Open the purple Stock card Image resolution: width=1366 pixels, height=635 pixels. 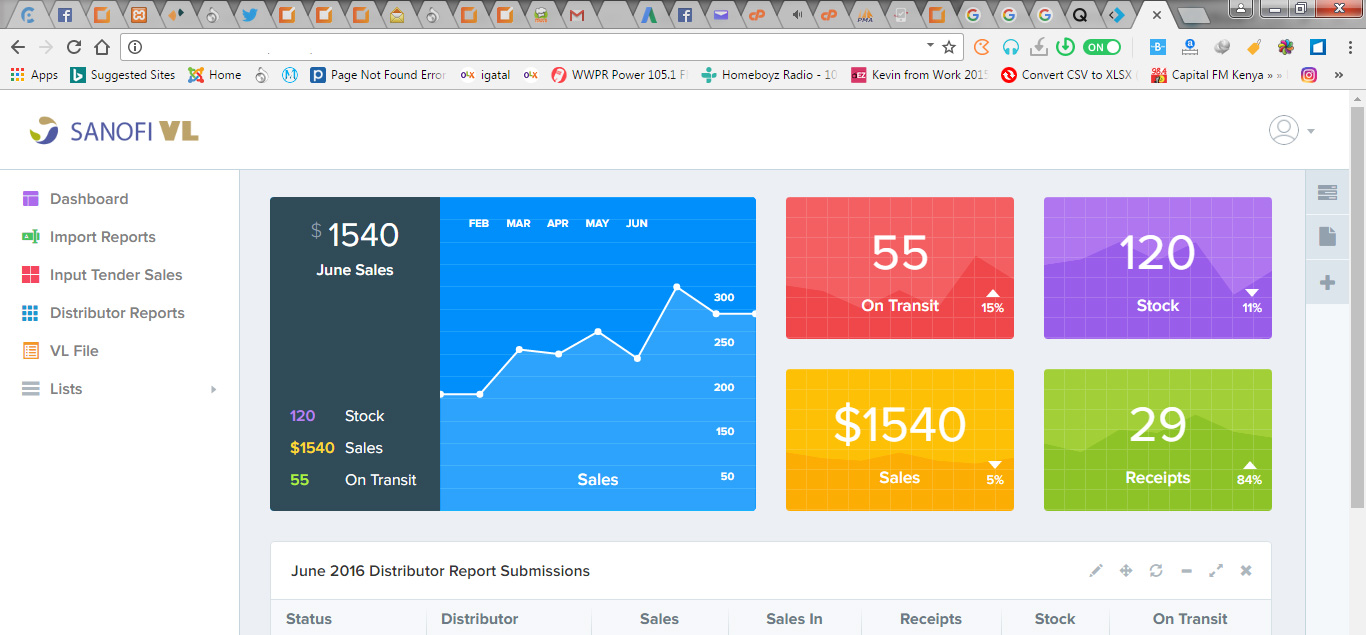coord(1158,268)
